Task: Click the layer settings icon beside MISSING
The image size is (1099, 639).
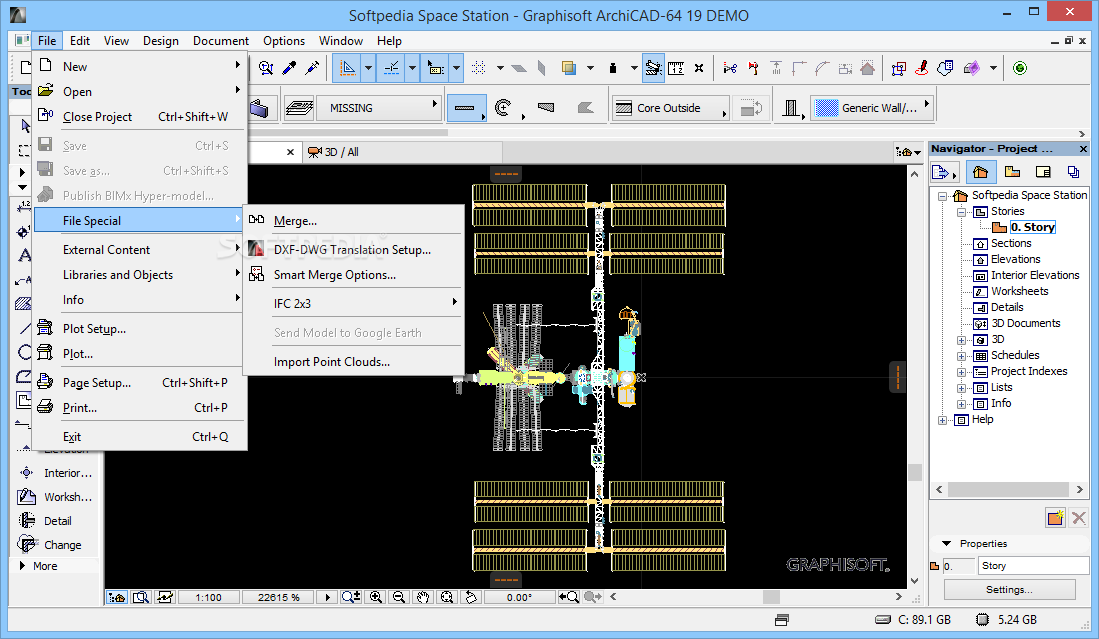Action: (299, 108)
